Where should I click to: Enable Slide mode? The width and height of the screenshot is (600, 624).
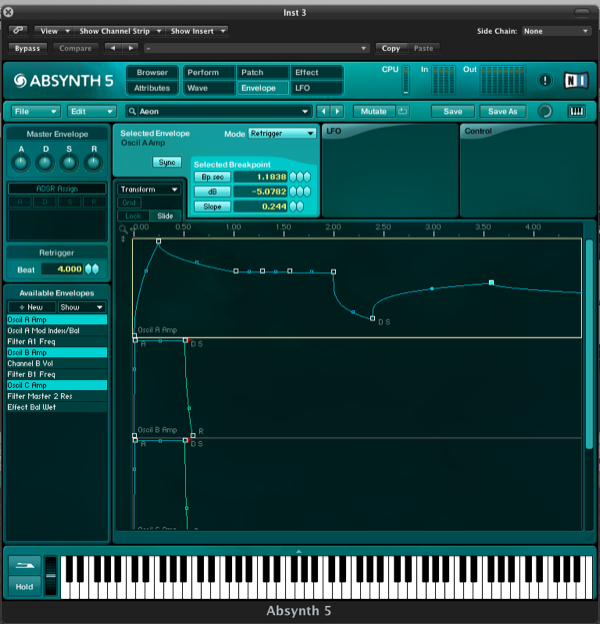pyautogui.click(x=165, y=216)
